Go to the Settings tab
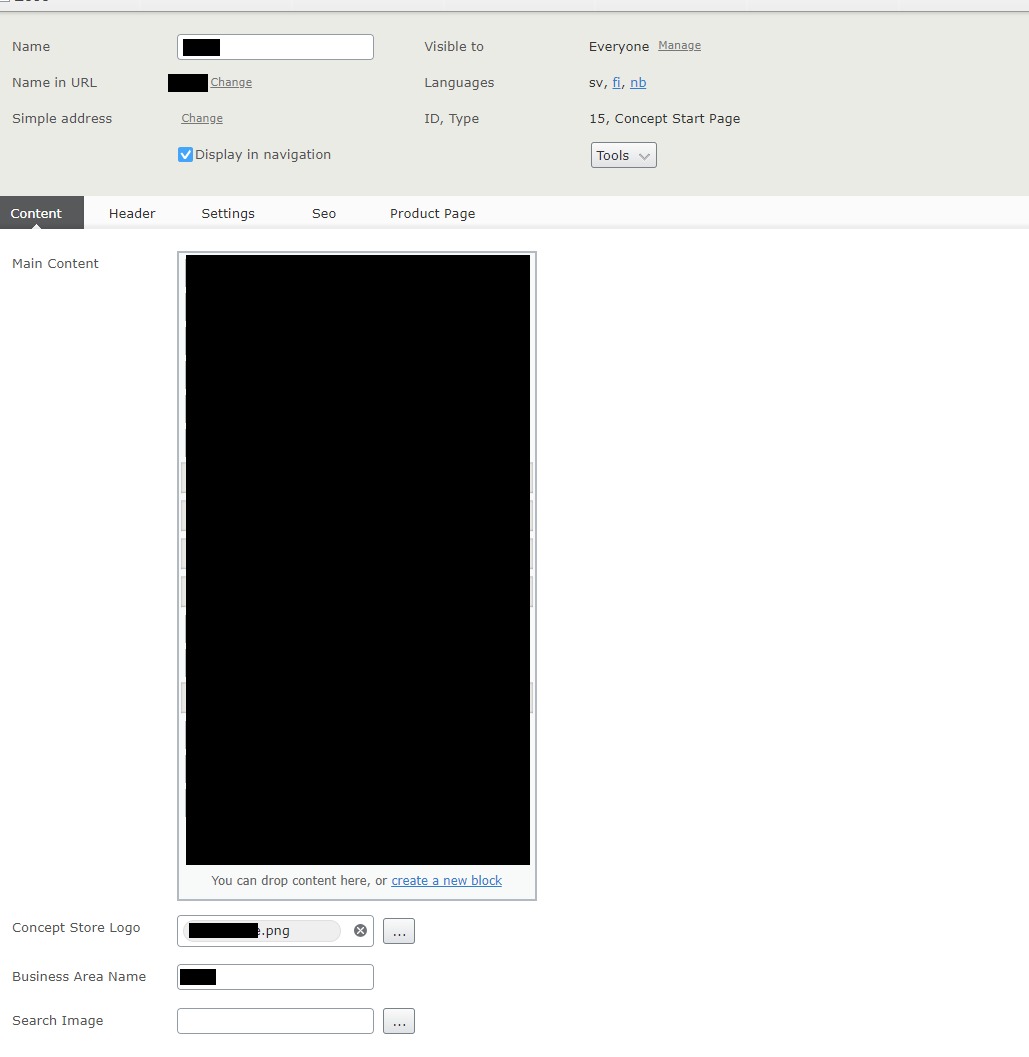The image size is (1029, 1057). 228,213
